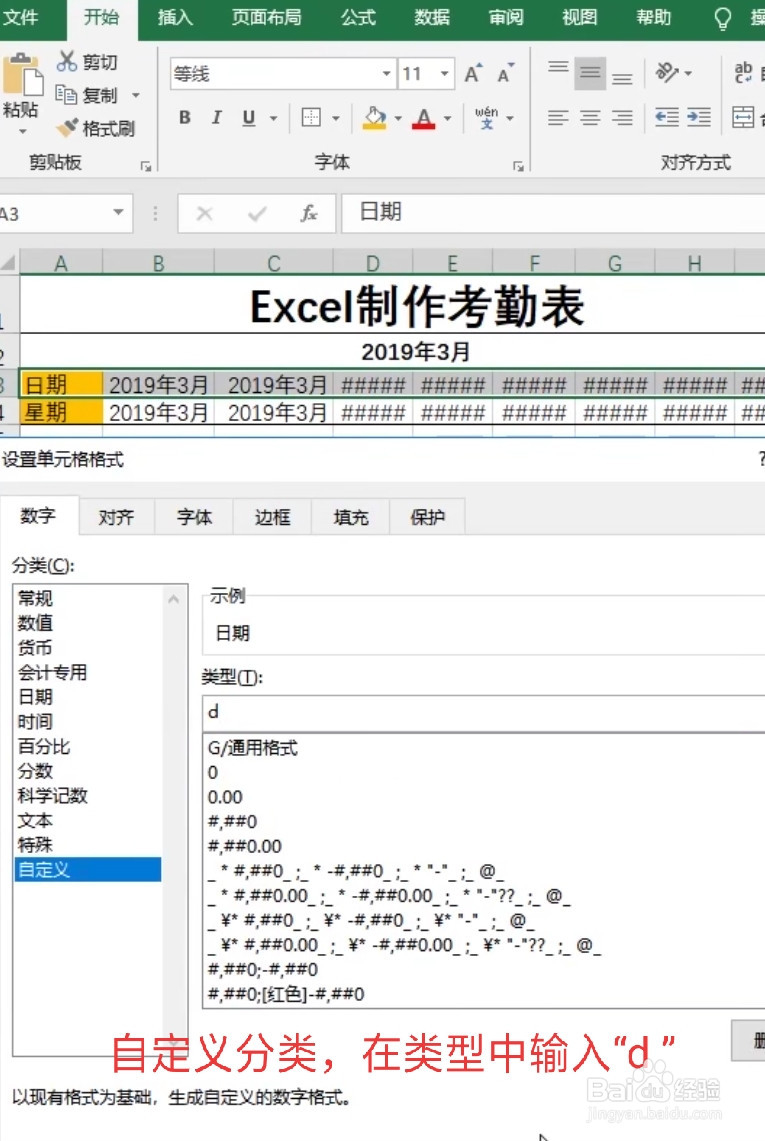Toggle Italic formatting
This screenshot has width=765, height=1141.
point(216,117)
